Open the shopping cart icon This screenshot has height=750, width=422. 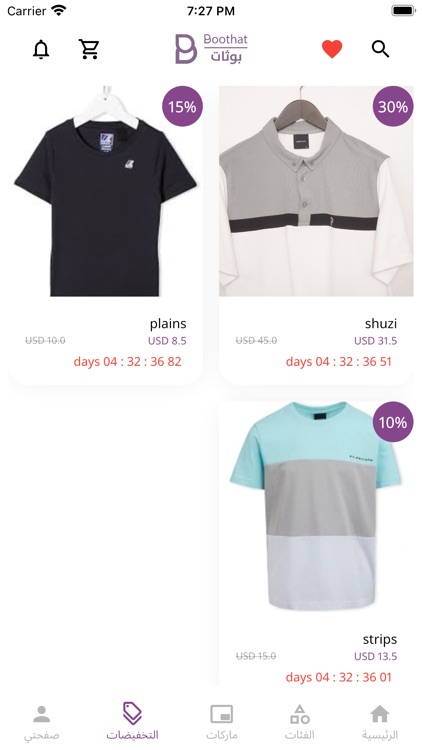[89, 49]
